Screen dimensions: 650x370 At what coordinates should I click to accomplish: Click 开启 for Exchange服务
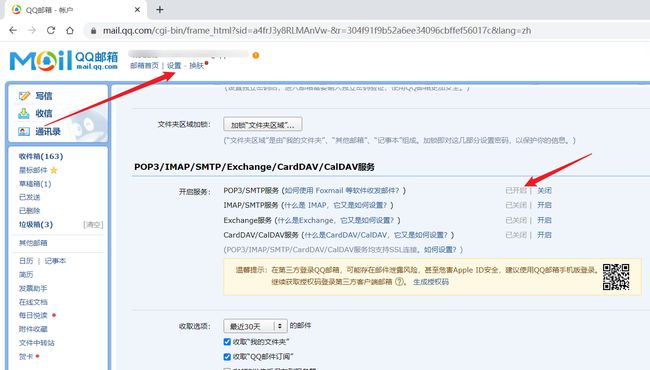pos(544,220)
